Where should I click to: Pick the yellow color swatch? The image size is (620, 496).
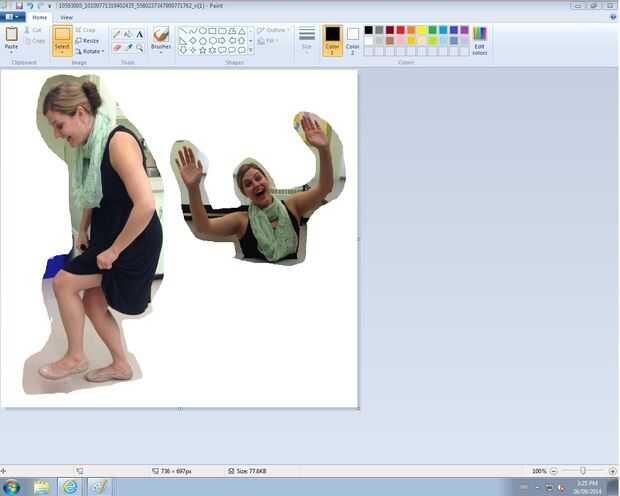point(422,30)
